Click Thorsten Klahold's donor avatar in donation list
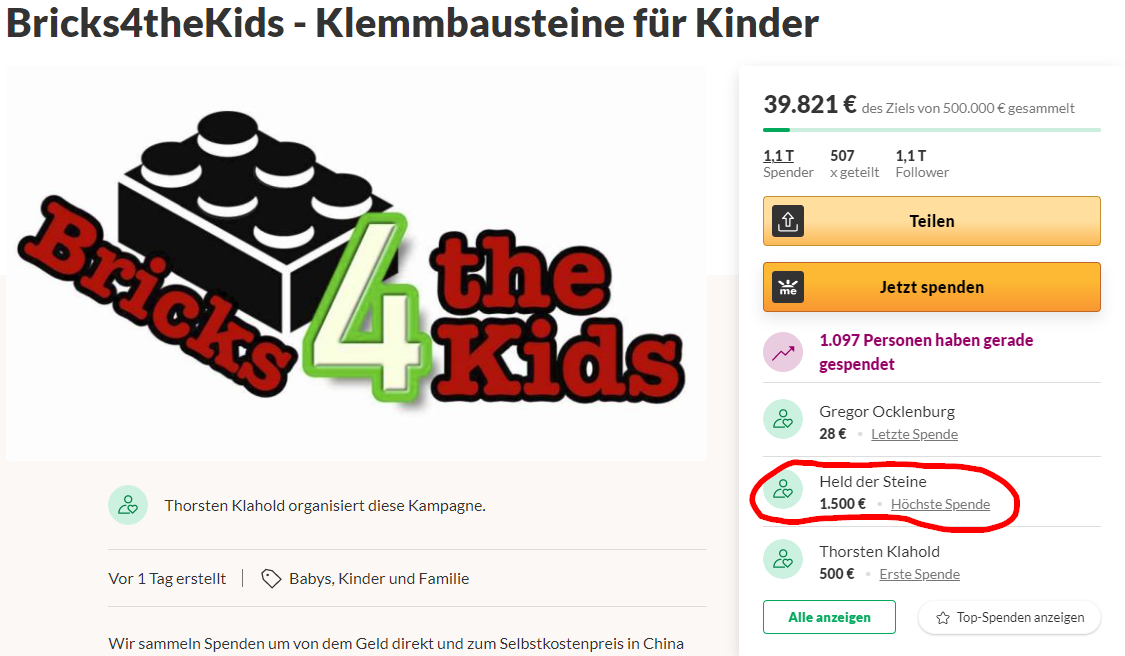The width and height of the screenshot is (1125, 656). point(783,559)
